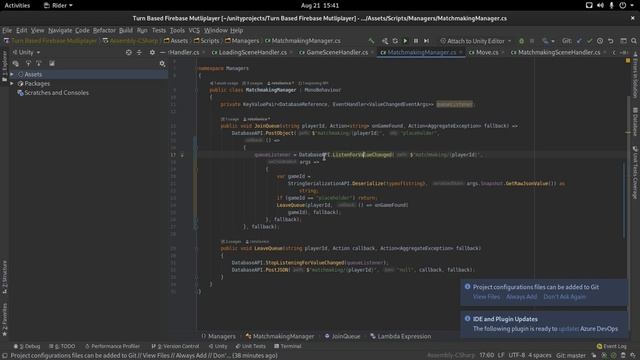Toggle the Unity tool window at bottom
Screen dimensions: 640x360
click(x=218, y=346)
